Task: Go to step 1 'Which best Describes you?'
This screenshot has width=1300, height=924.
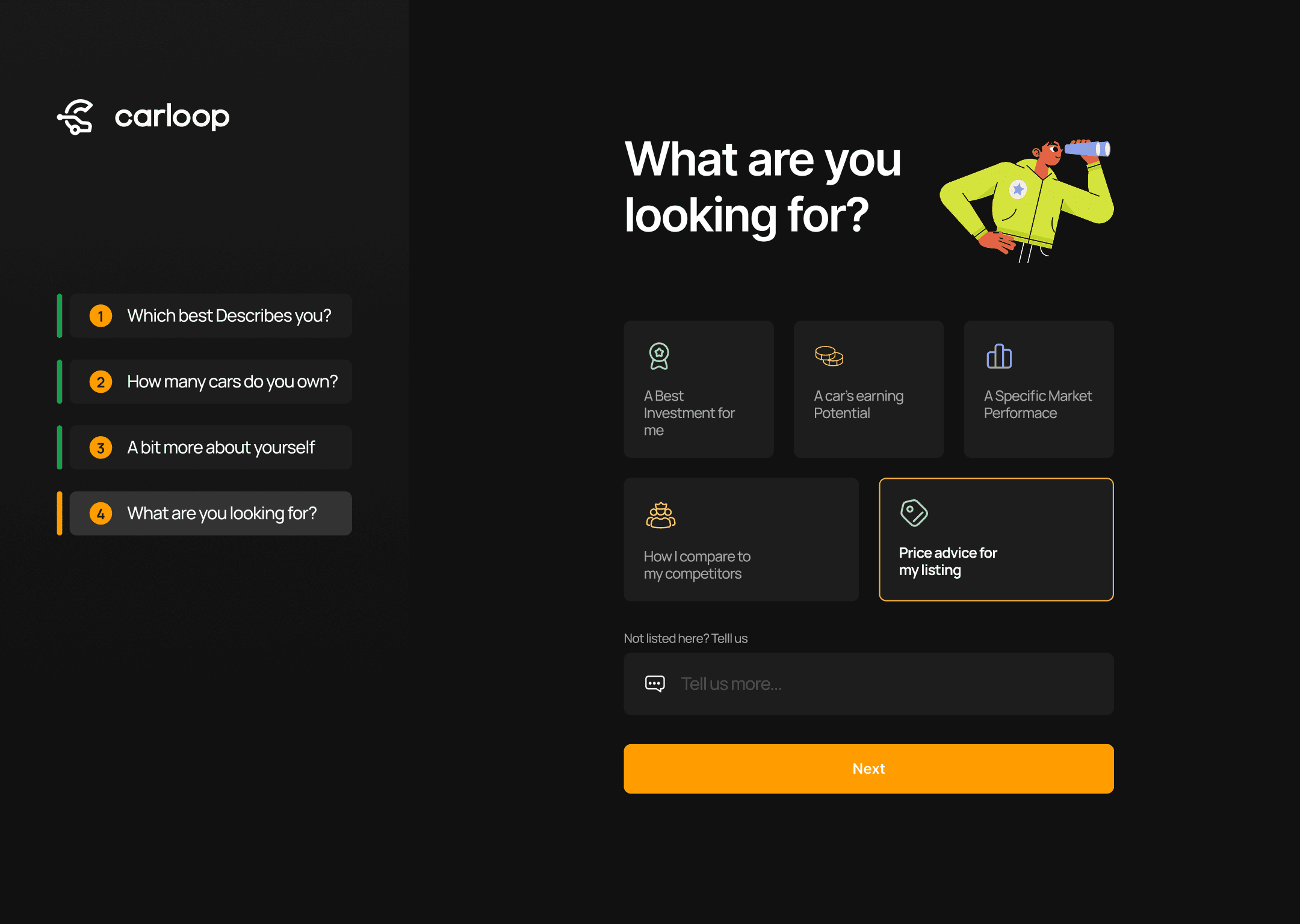Action: (211, 316)
